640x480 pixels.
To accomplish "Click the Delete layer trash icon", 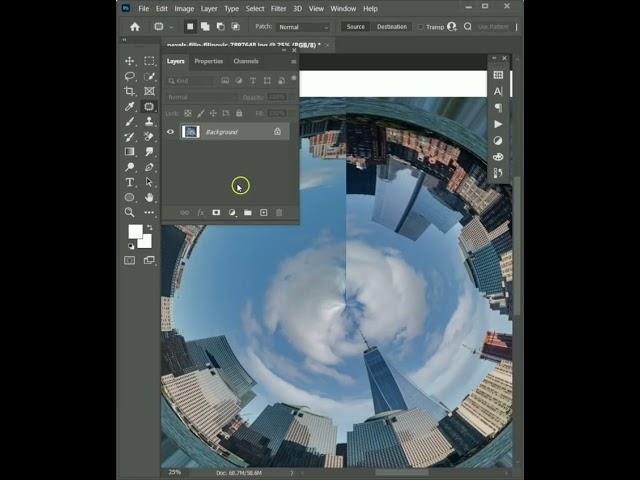I will tap(279, 213).
